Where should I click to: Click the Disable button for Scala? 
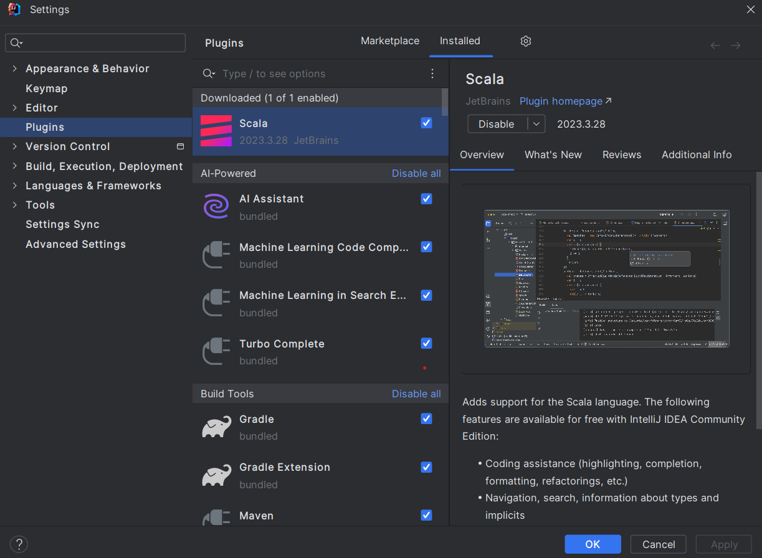pyautogui.click(x=497, y=124)
